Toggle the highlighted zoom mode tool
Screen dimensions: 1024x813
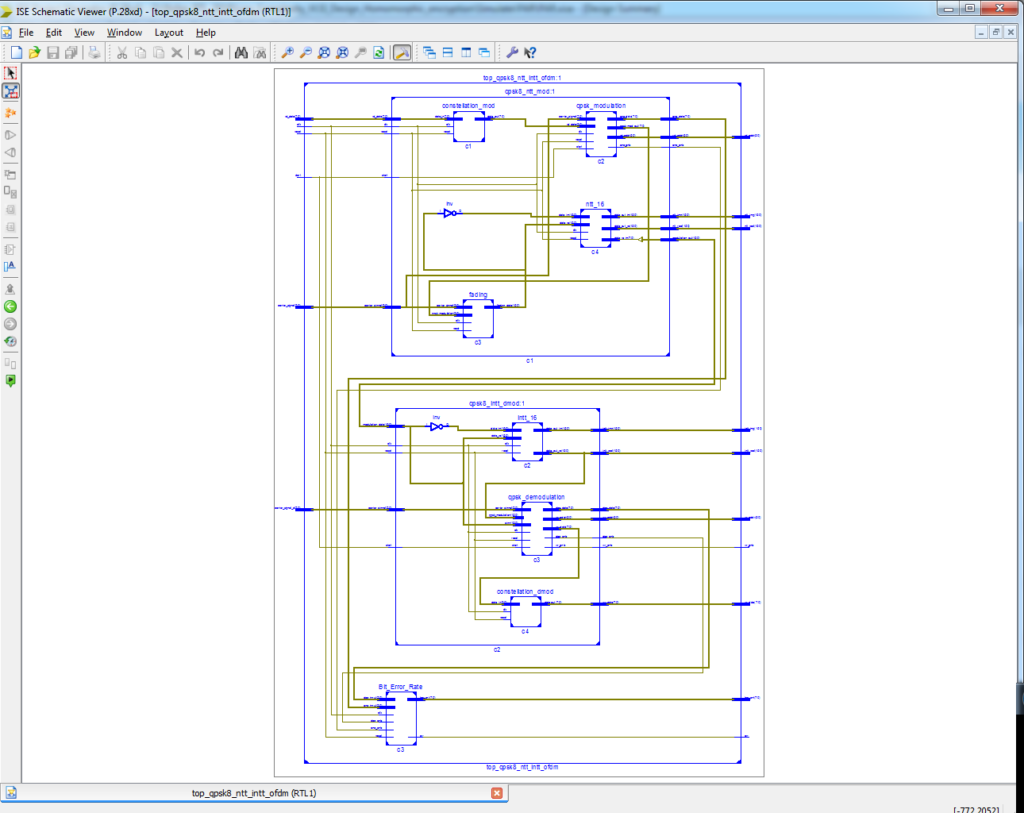400,52
